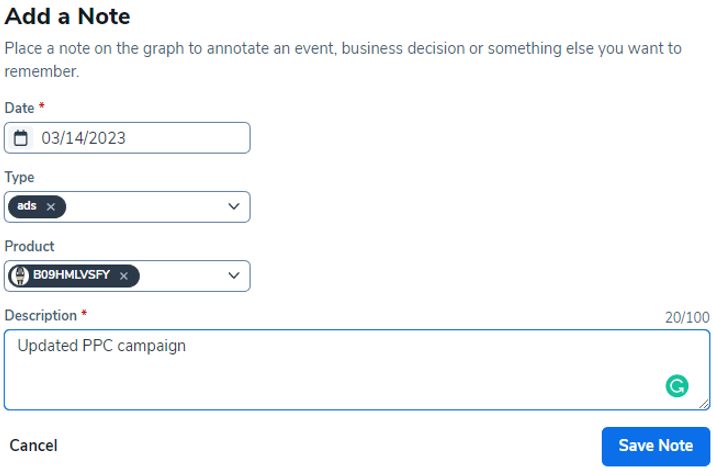Select the "ads" tag chip label
713x471 pixels.
[x=27, y=206]
